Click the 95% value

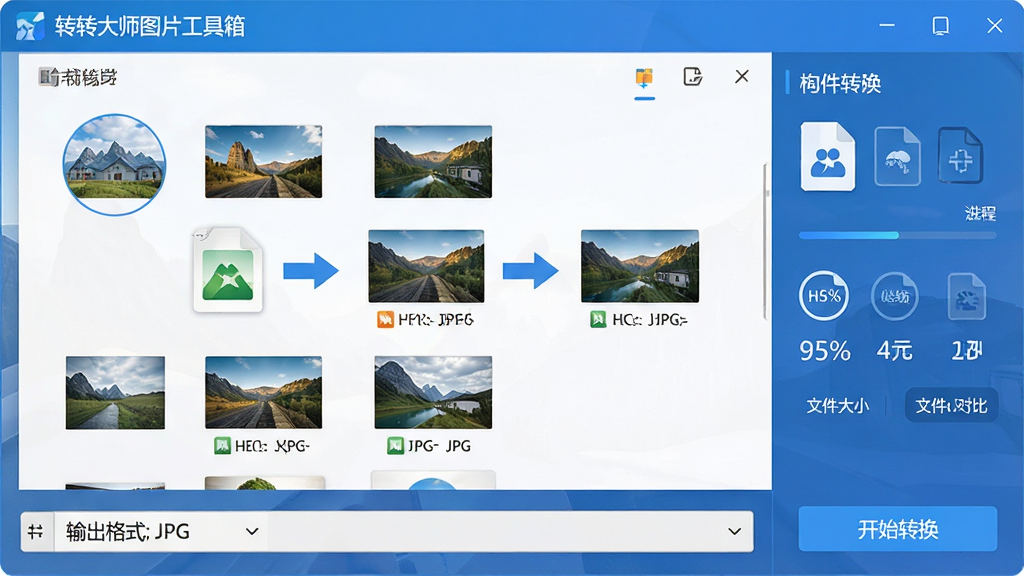pos(825,351)
